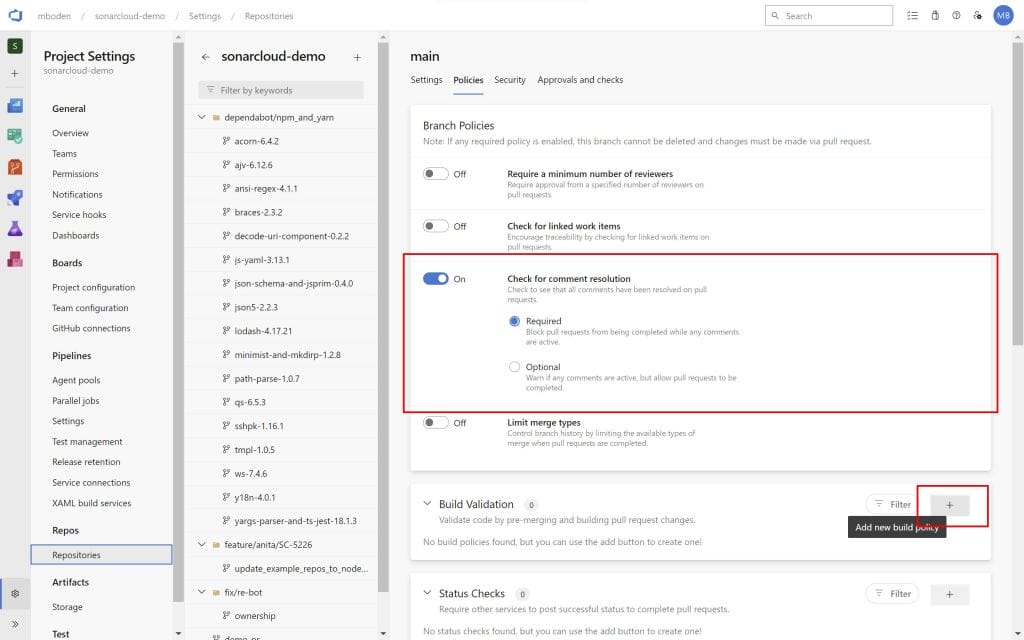Screen dimensions: 1024x640
Task: Click the back arrow beside sonarcloud-demo
Action: click(x=206, y=57)
